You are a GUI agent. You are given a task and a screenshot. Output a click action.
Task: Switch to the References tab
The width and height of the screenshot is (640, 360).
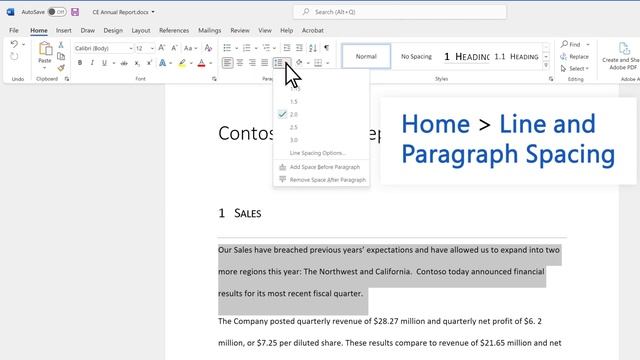click(174, 30)
